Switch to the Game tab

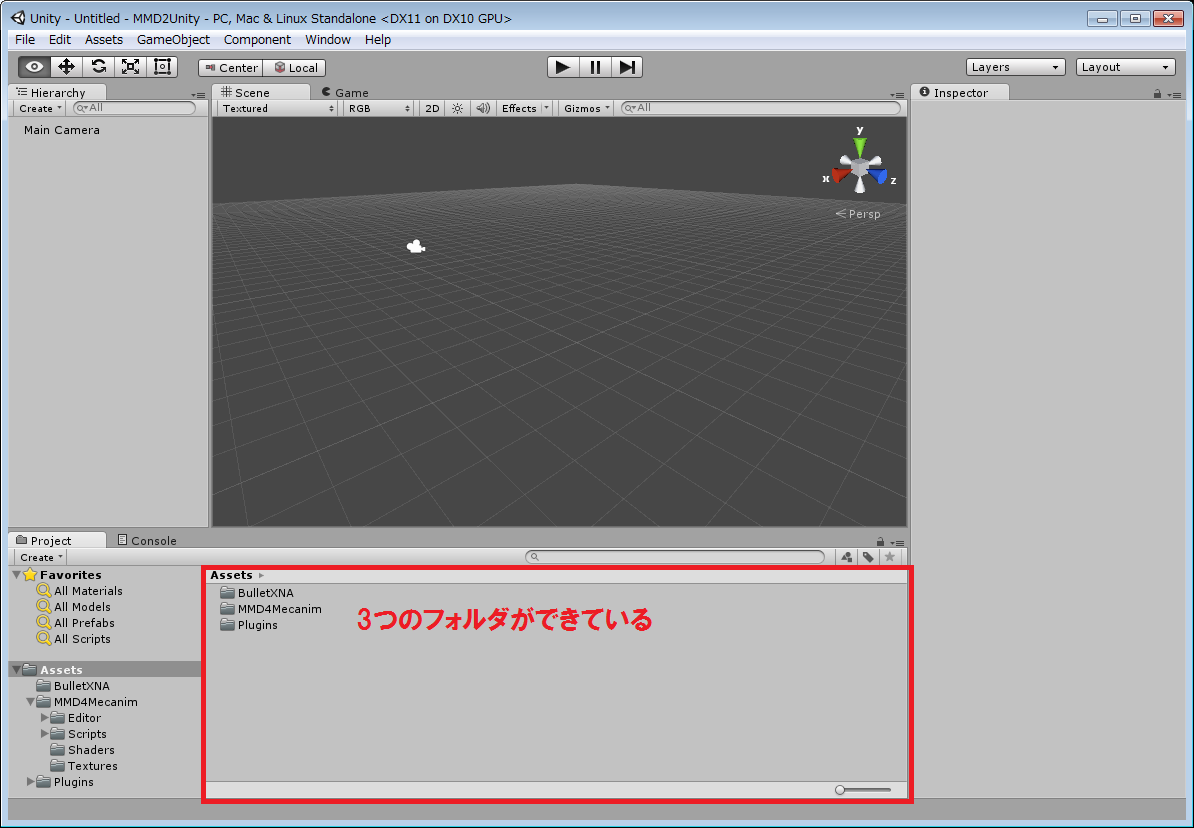[x=345, y=93]
